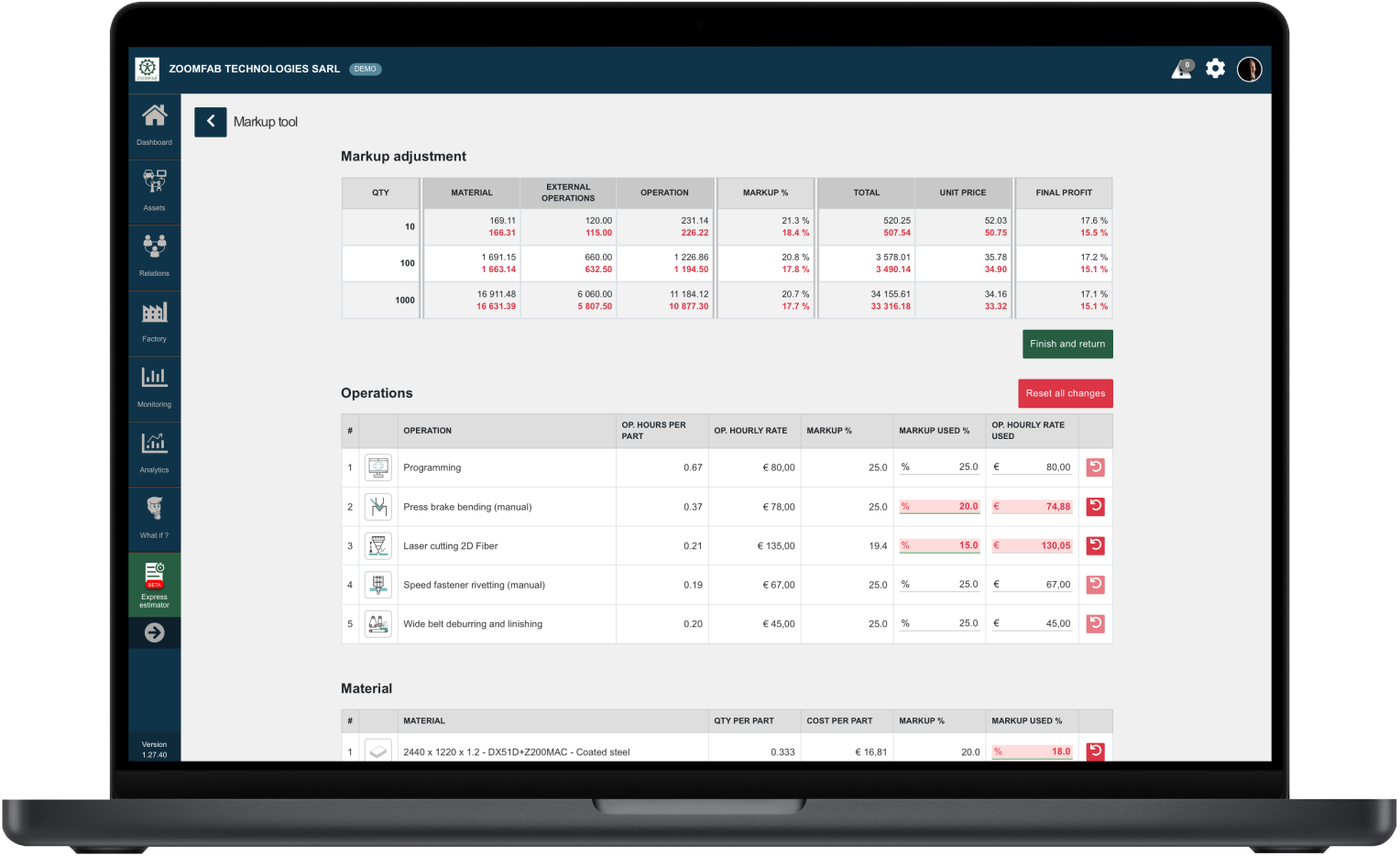Screen dimensions: 1400x856
Task: Open the Factory sidebar section
Action: pos(154,322)
